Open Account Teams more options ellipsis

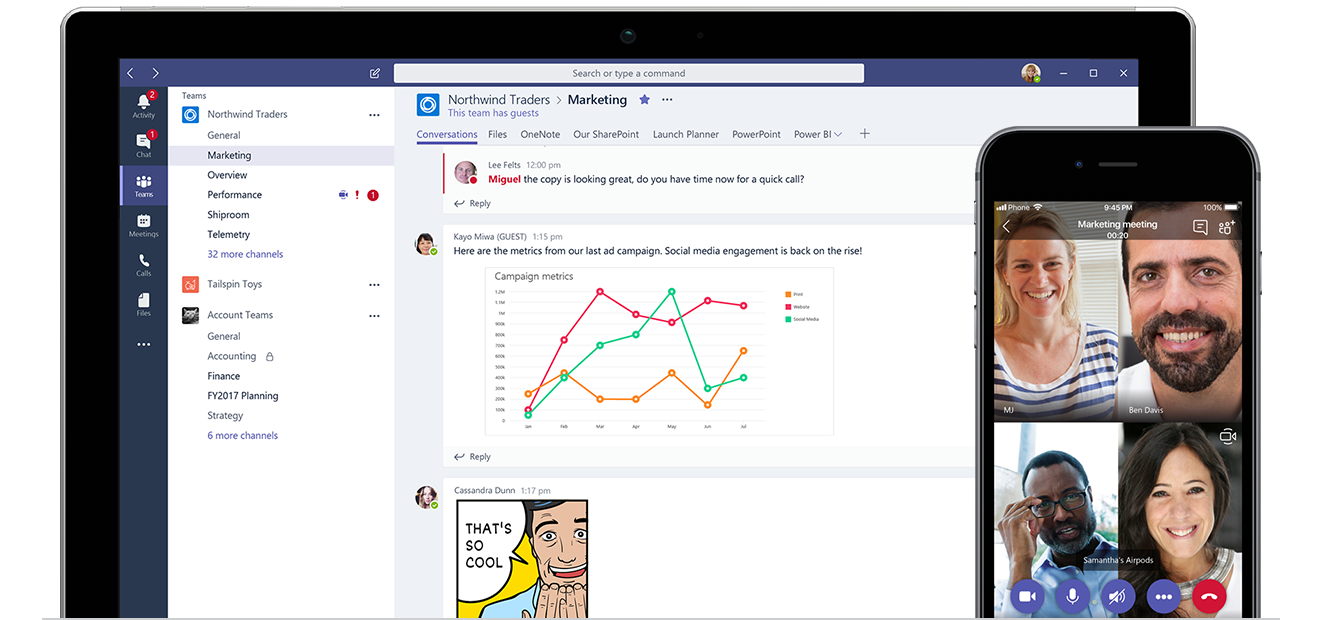374,316
